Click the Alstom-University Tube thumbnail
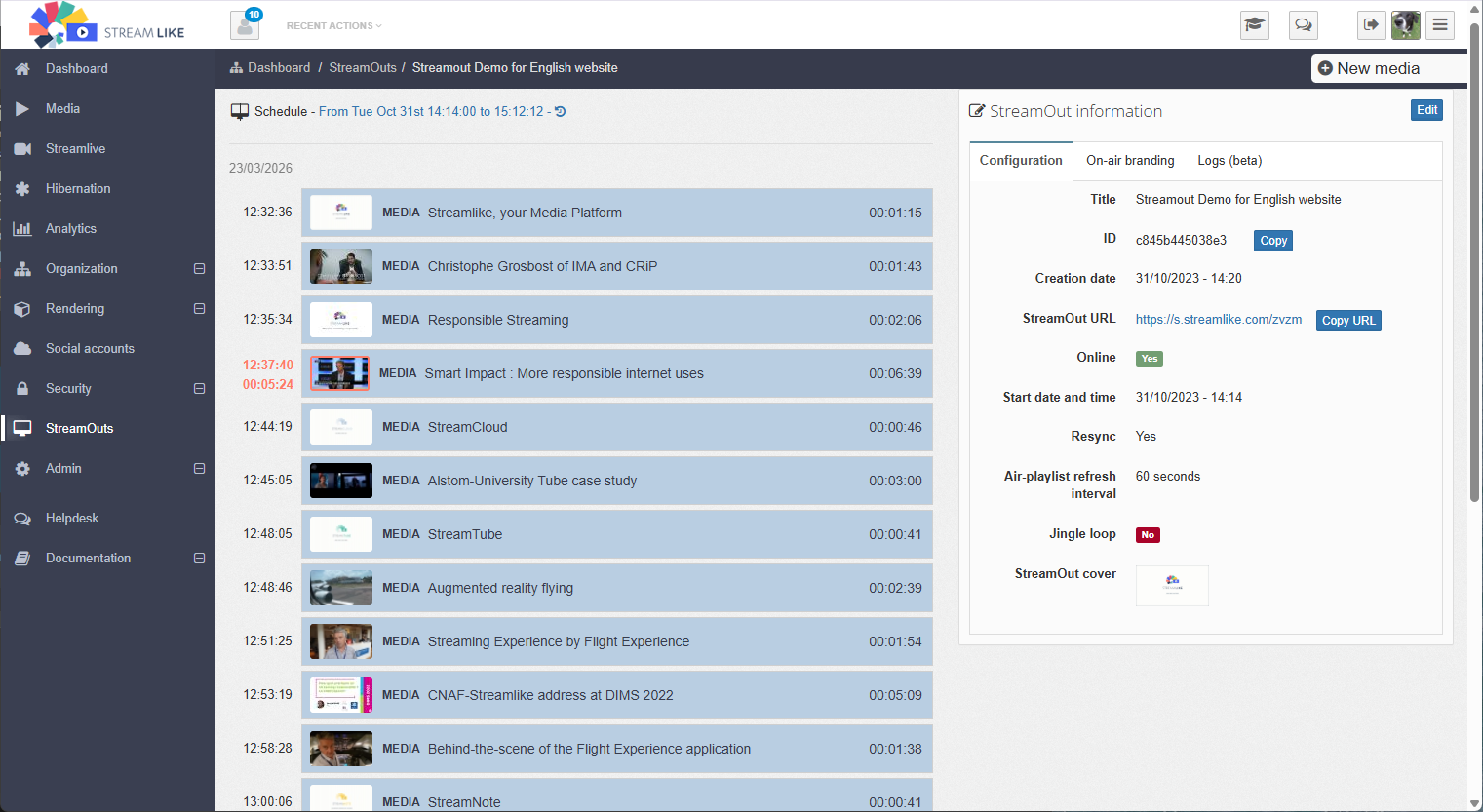 click(x=341, y=481)
